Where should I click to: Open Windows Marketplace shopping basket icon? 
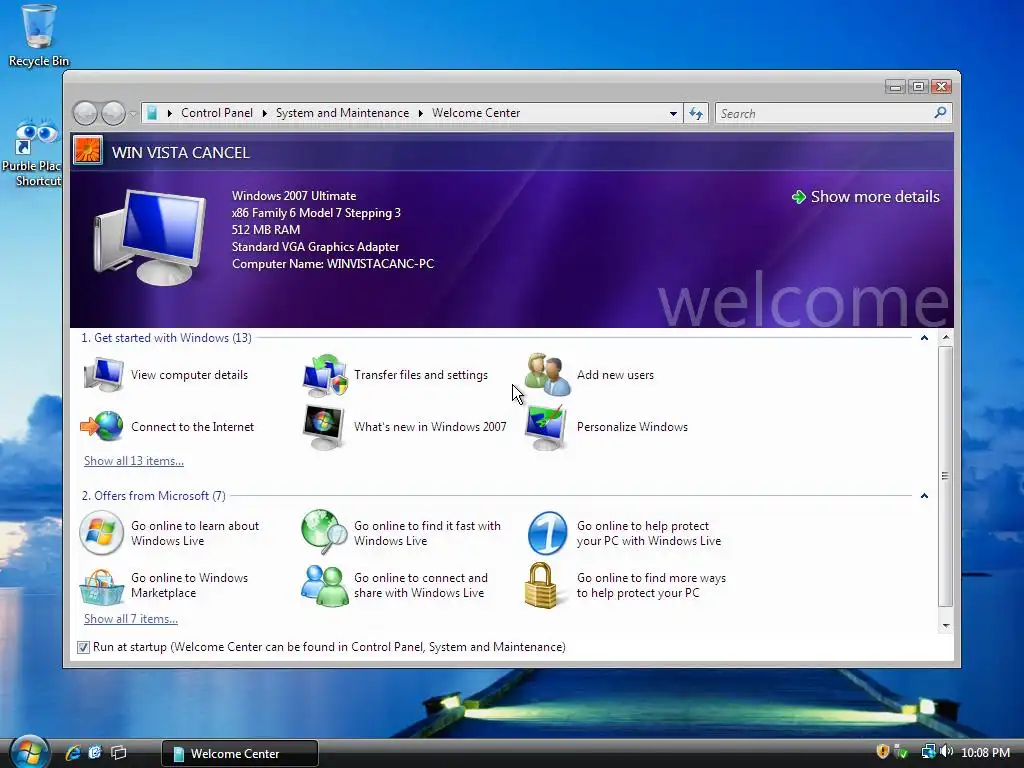[x=101, y=586]
